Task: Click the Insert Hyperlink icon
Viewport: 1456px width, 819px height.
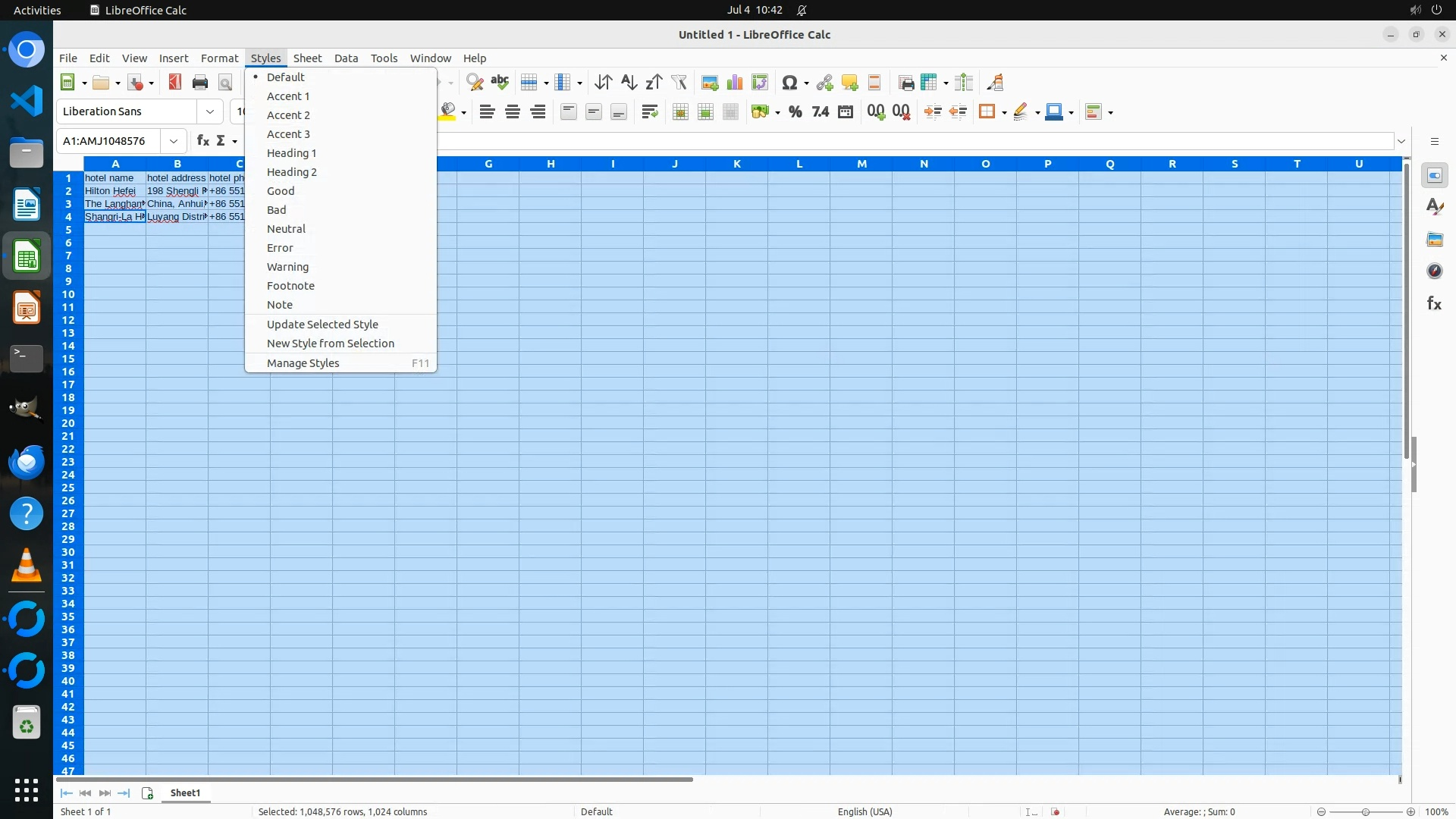Action: tap(824, 83)
